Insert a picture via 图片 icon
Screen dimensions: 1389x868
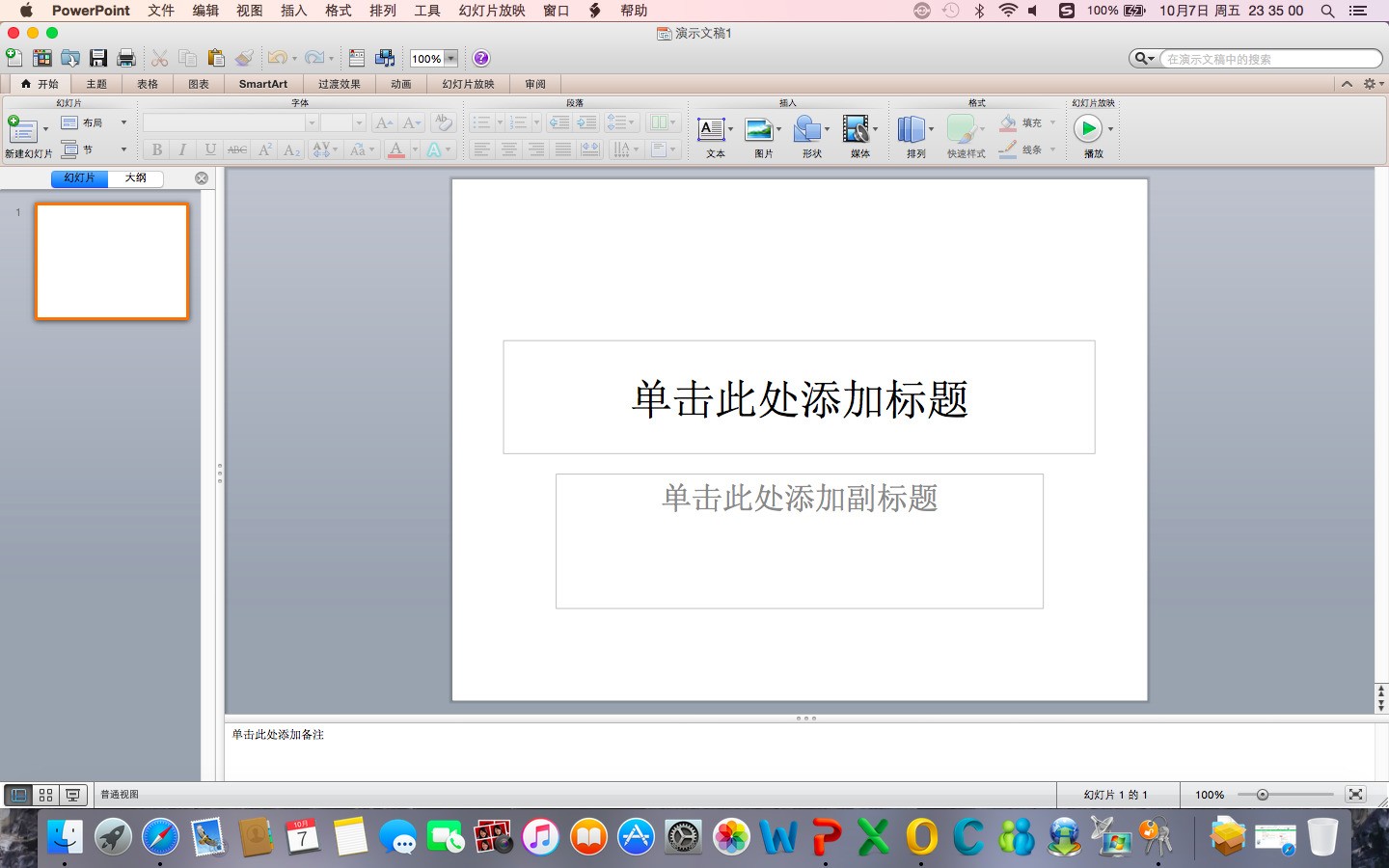(x=759, y=130)
